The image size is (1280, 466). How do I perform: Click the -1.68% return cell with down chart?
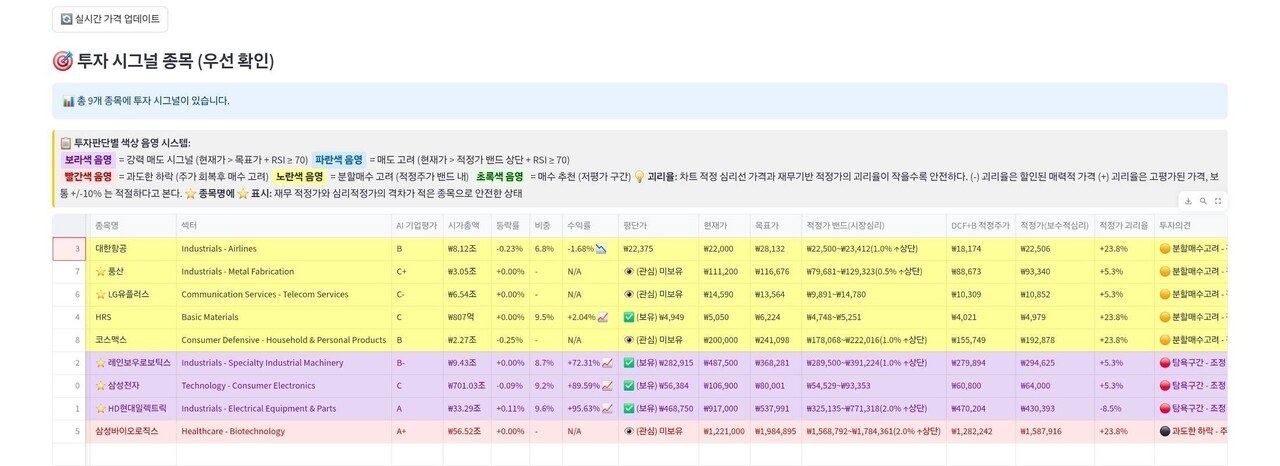click(x=589, y=249)
